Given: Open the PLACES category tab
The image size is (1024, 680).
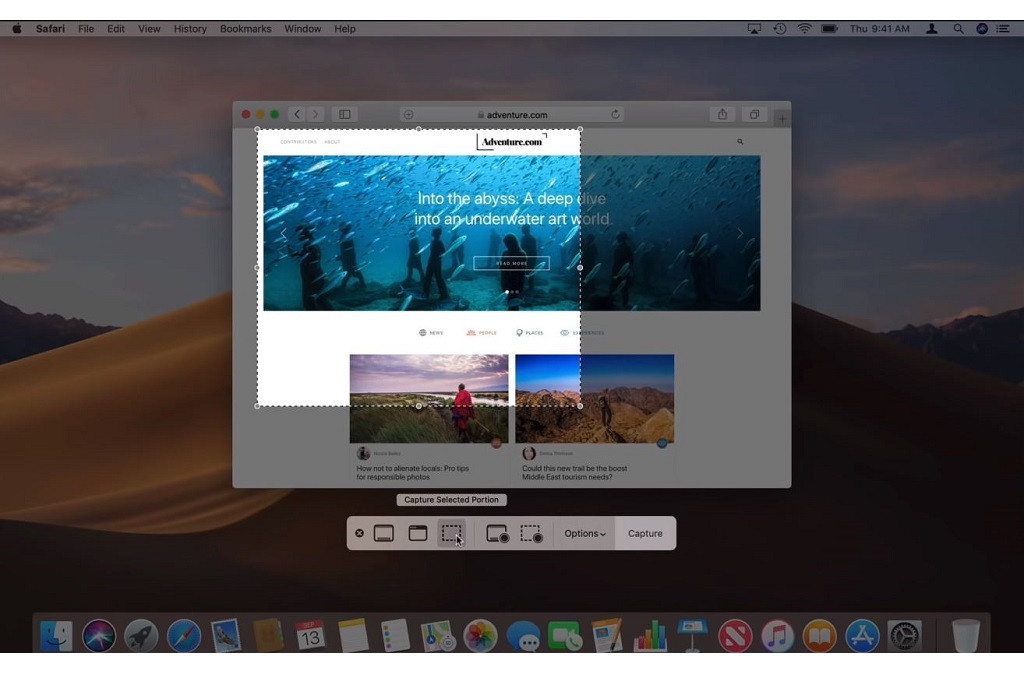Looking at the screenshot, I should point(530,332).
